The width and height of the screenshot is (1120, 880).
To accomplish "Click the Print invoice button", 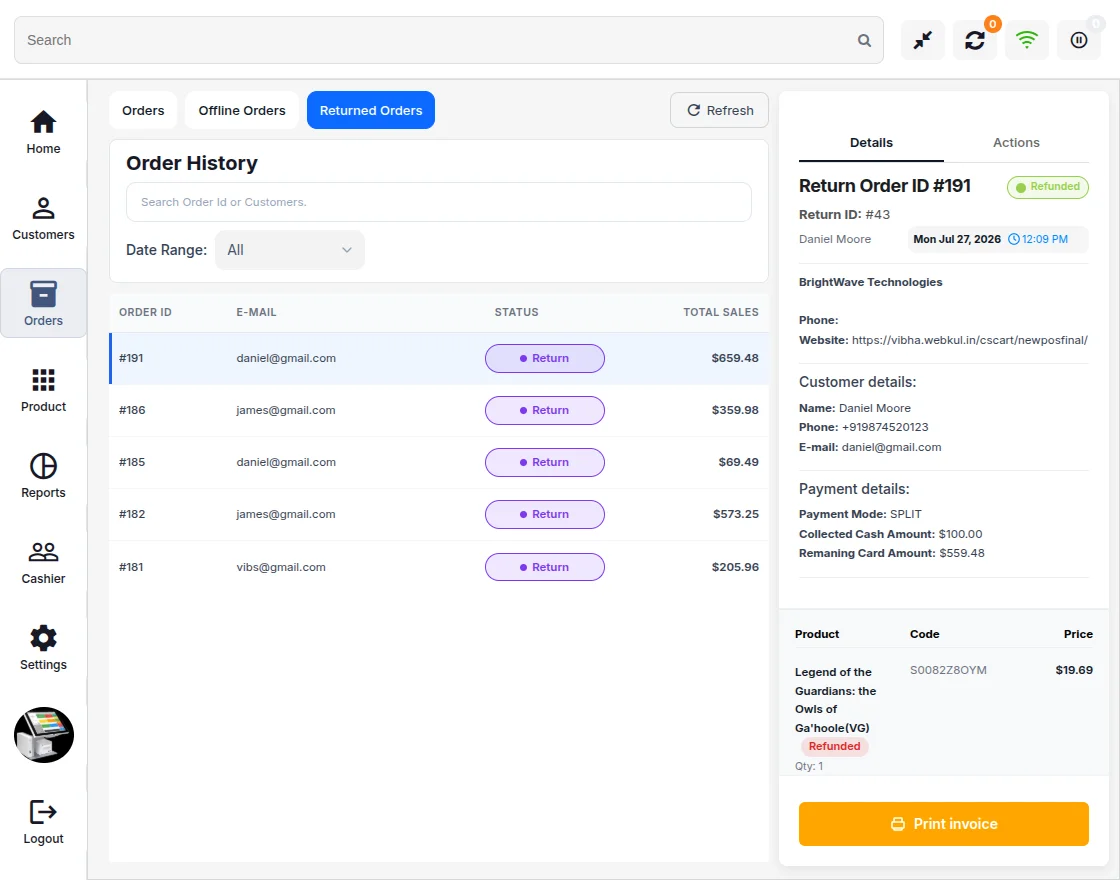I will coord(944,824).
